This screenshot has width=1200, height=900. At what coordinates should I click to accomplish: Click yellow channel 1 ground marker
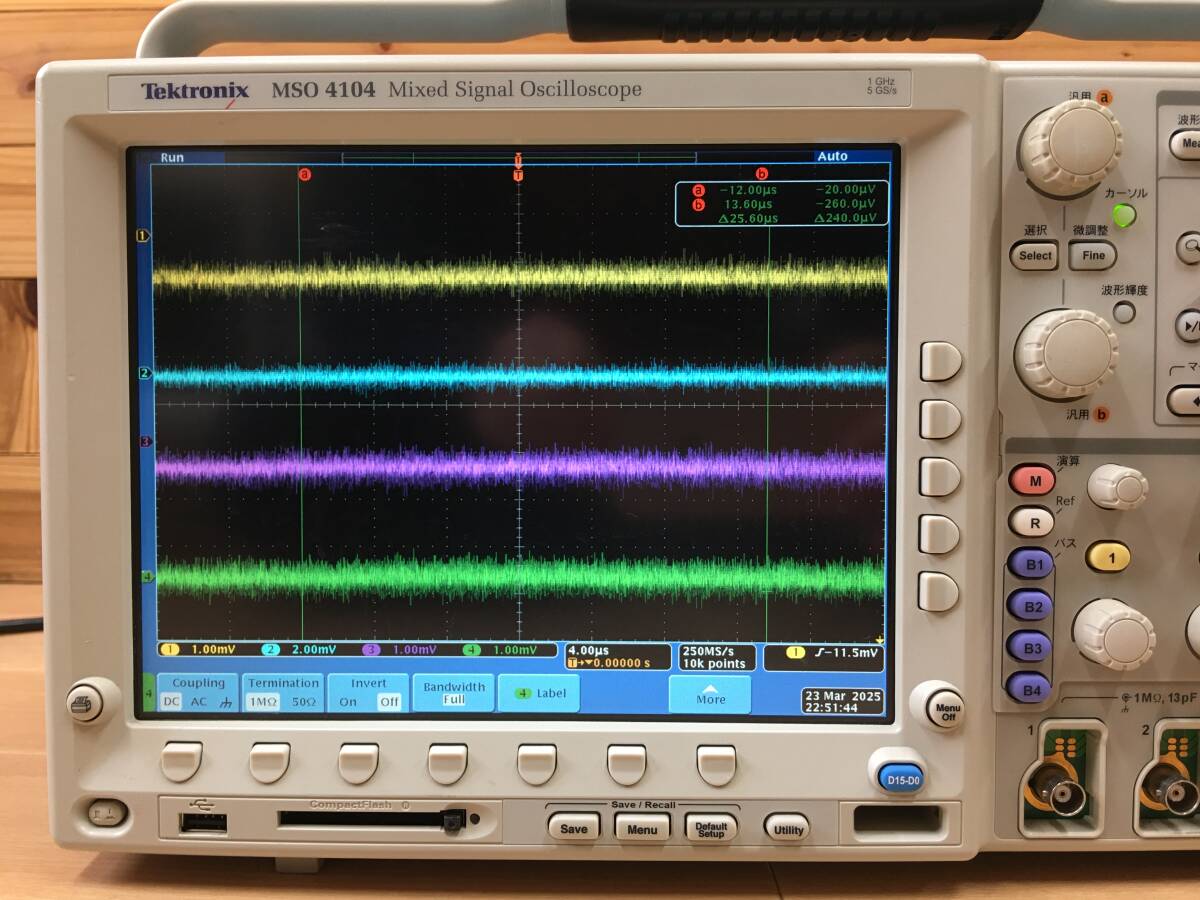[143, 236]
